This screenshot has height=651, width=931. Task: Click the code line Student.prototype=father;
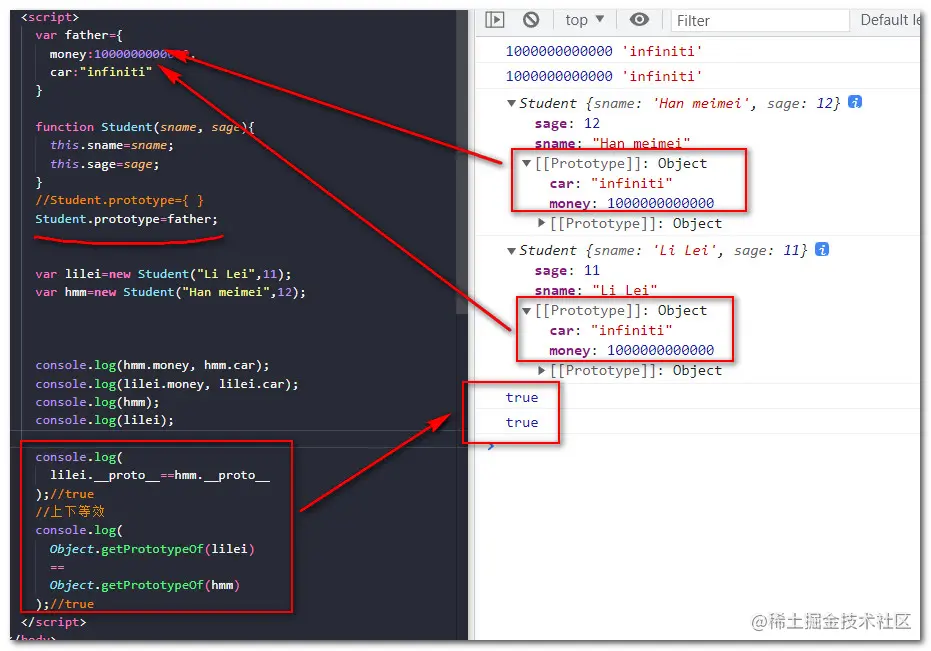[x=126, y=219]
